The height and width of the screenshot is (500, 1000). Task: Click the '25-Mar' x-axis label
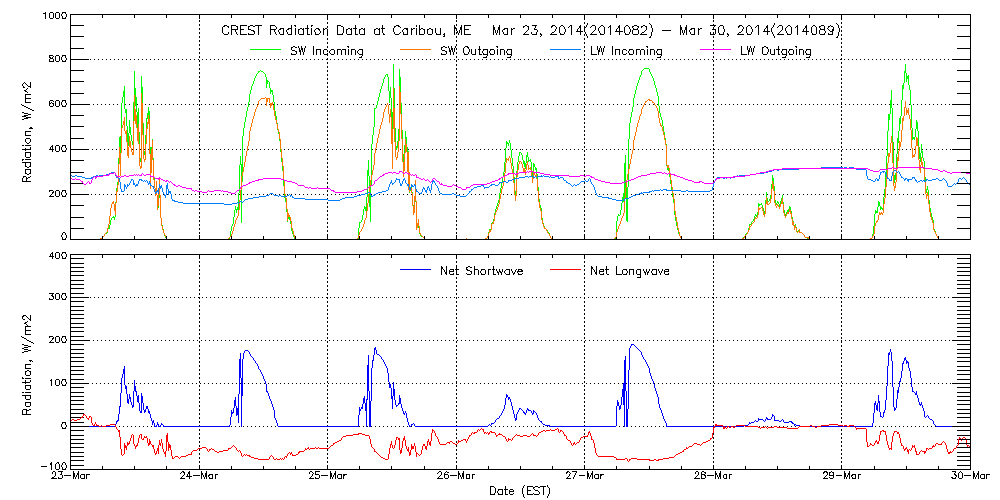328,476
